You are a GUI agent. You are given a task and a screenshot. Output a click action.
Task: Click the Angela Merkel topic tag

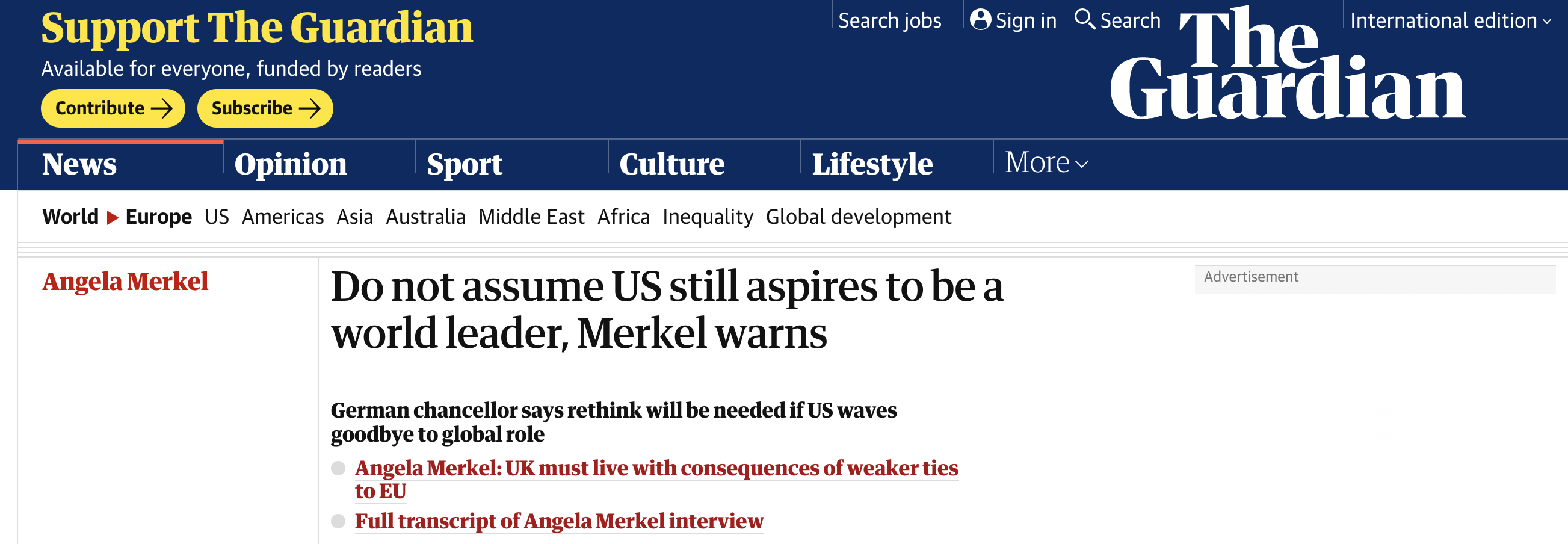[125, 282]
